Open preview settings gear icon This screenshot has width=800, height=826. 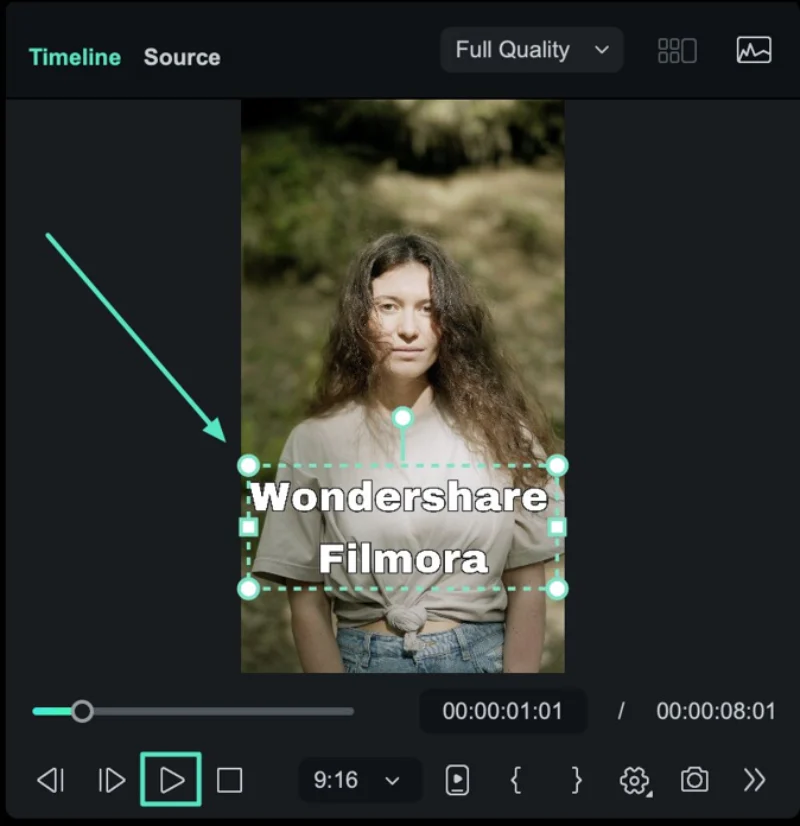click(635, 780)
